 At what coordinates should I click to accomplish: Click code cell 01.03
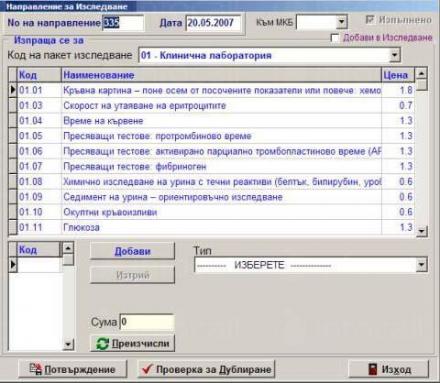tap(39, 105)
